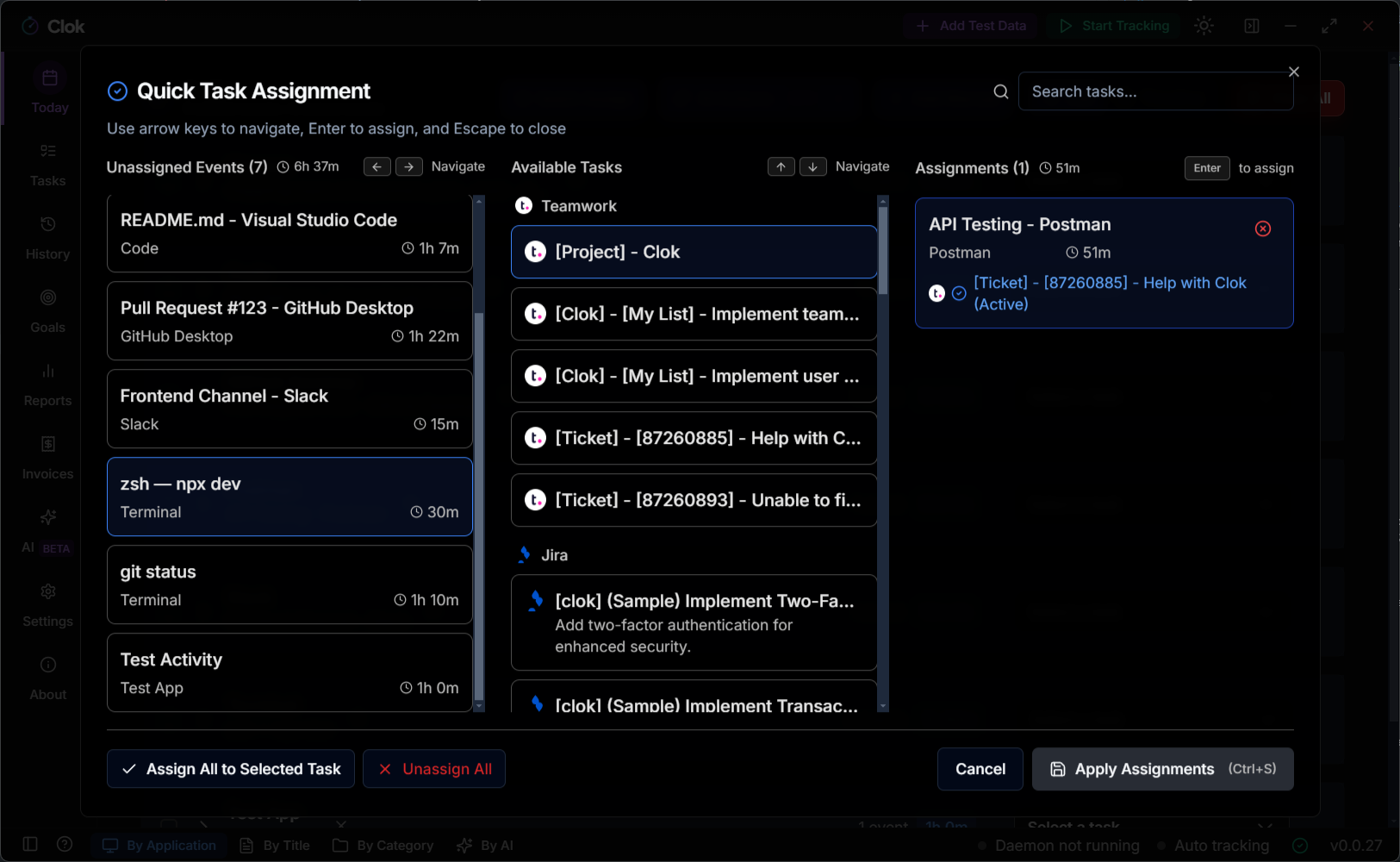Click the Unassign All button
The height and width of the screenshot is (862, 1400).
pyautogui.click(x=434, y=769)
